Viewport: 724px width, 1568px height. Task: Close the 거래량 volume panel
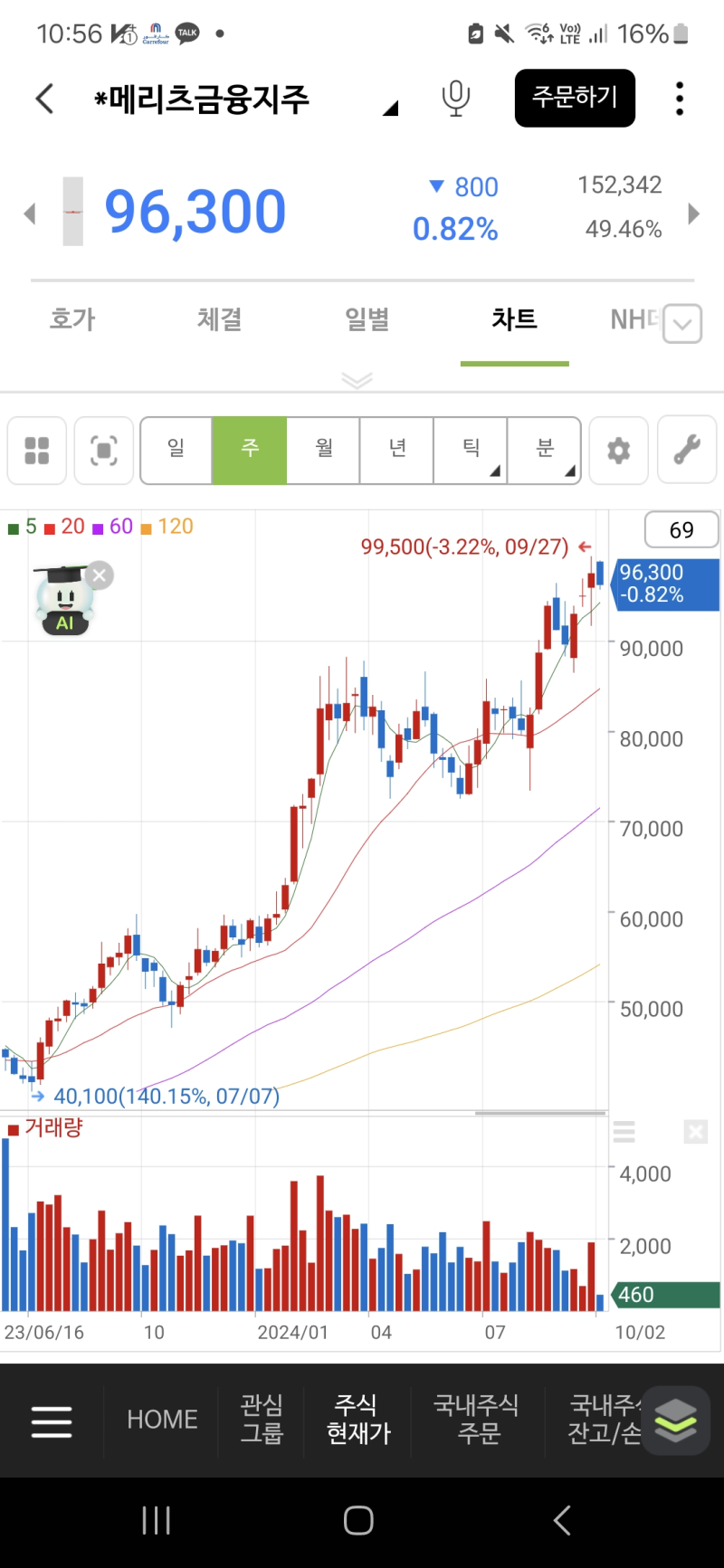tap(696, 1131)
